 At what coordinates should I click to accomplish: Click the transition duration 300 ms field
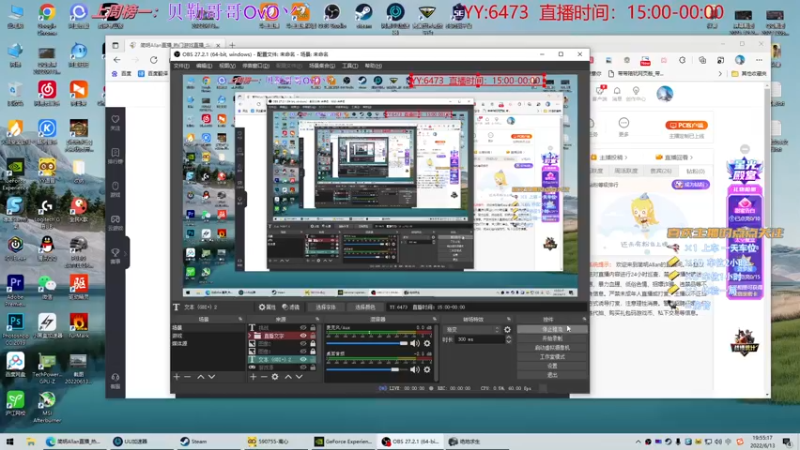(x=479, y=339)
